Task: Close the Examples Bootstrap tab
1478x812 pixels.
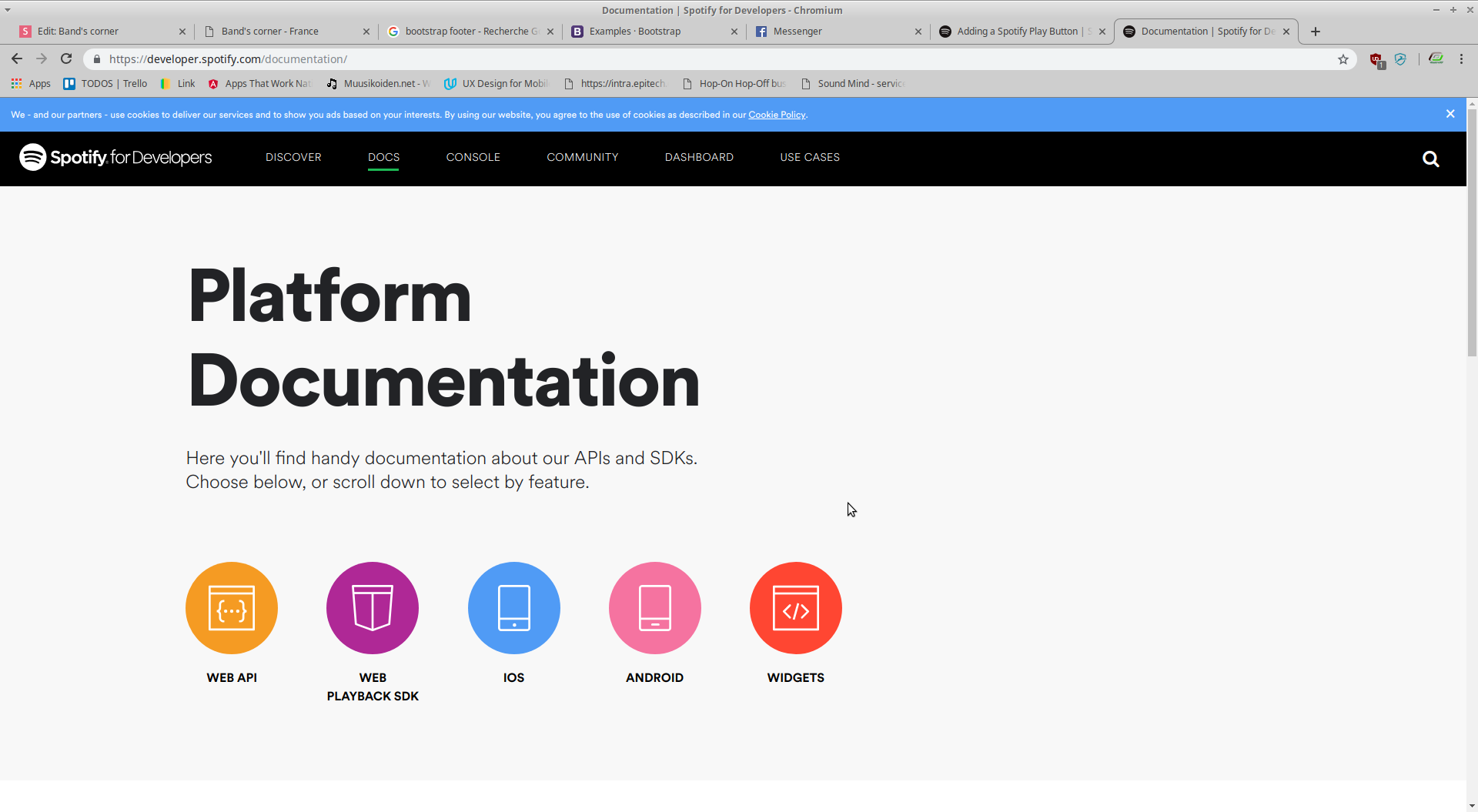Action: point(734,32)
